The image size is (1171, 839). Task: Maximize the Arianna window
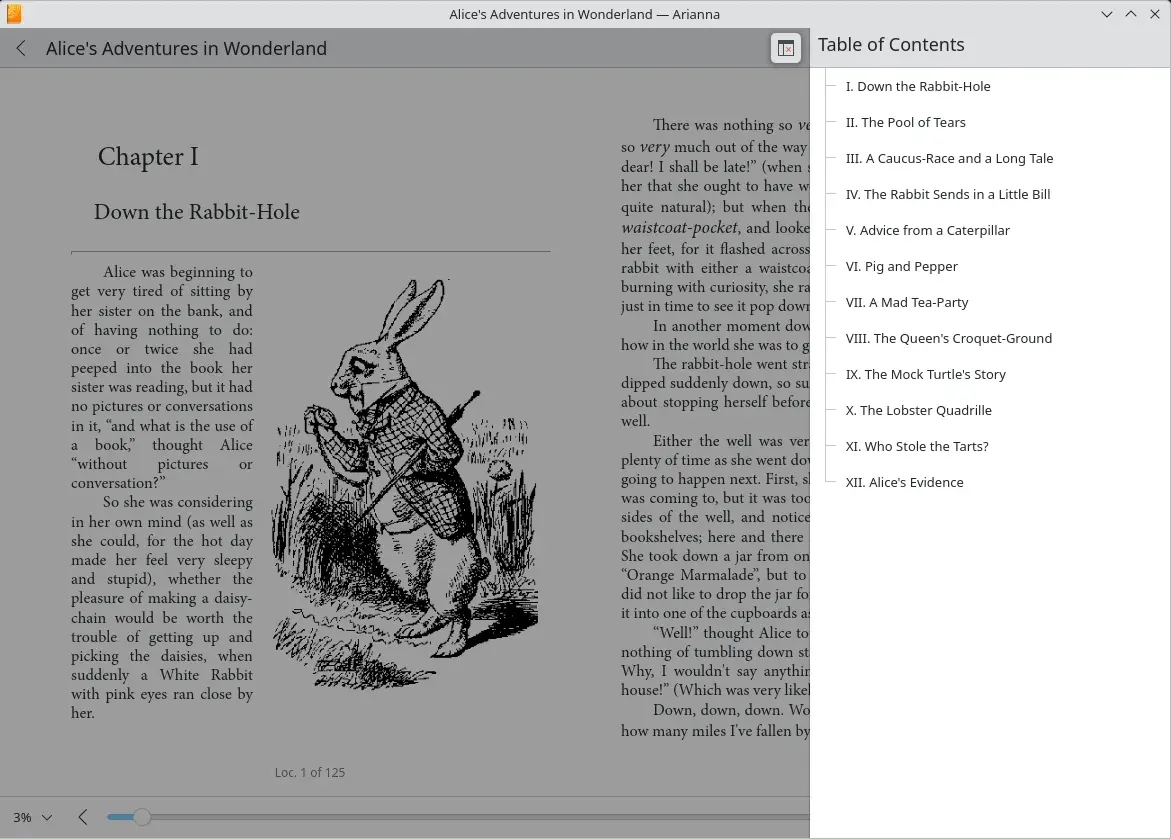pyautogui.click(x=1131, y=14)
